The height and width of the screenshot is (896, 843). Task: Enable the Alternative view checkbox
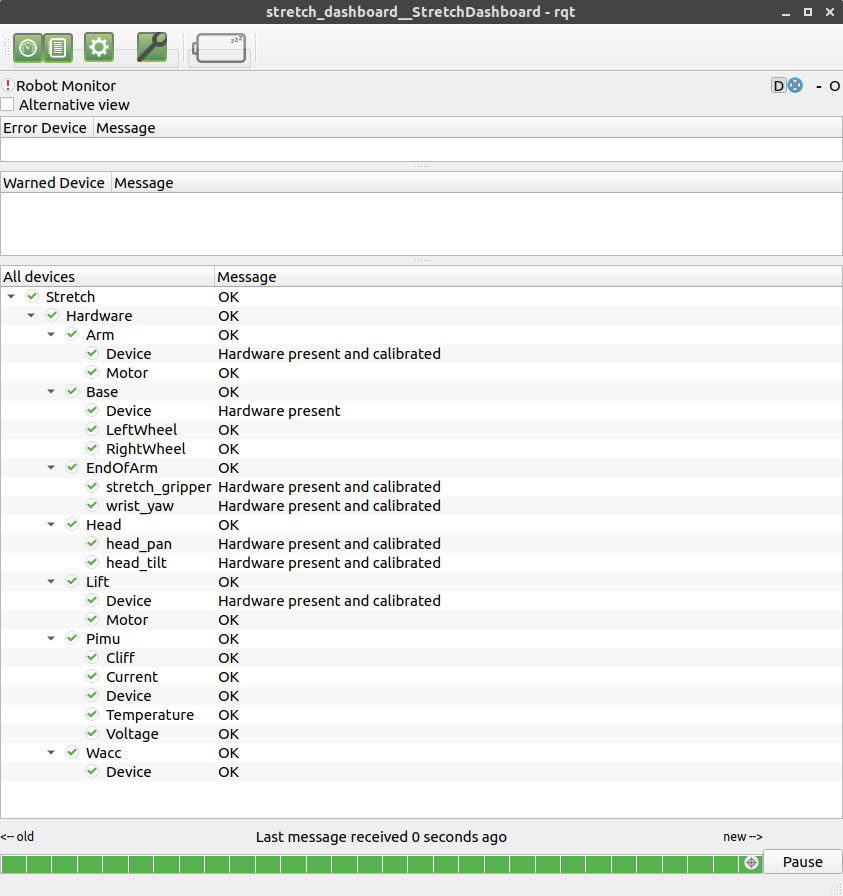[7, 105]
